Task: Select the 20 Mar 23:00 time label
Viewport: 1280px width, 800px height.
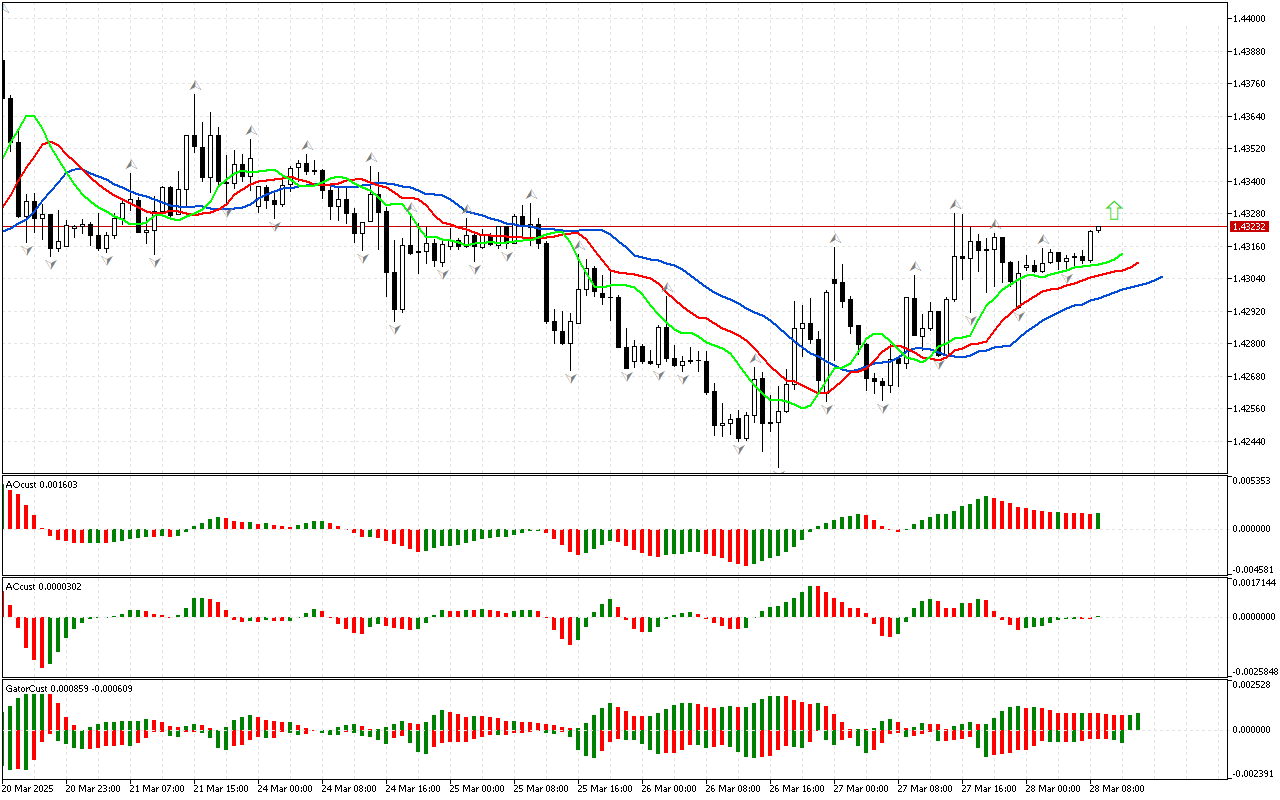Action: point(93,789)
